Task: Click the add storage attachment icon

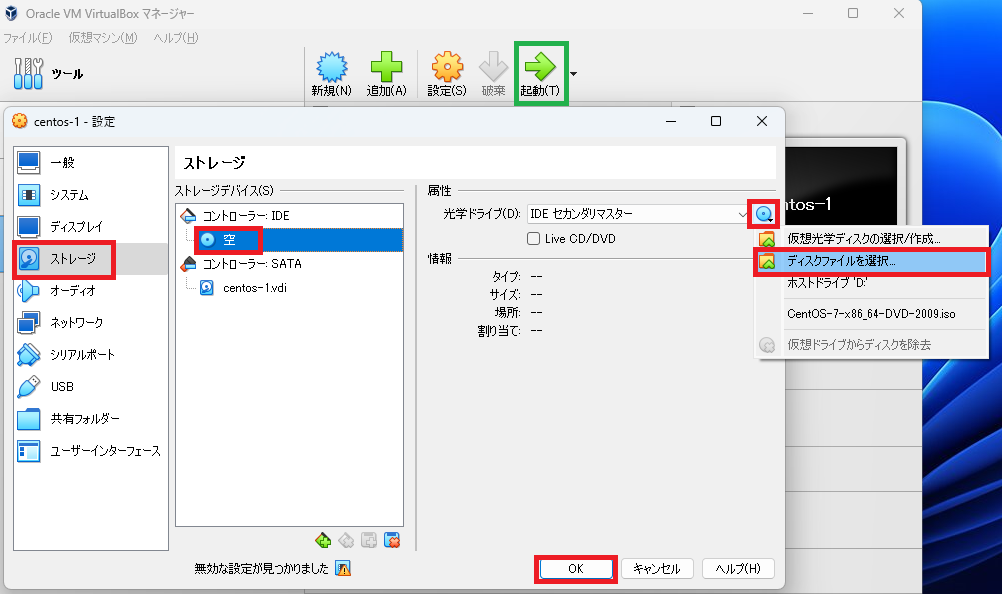Action: tap(369, 541)
